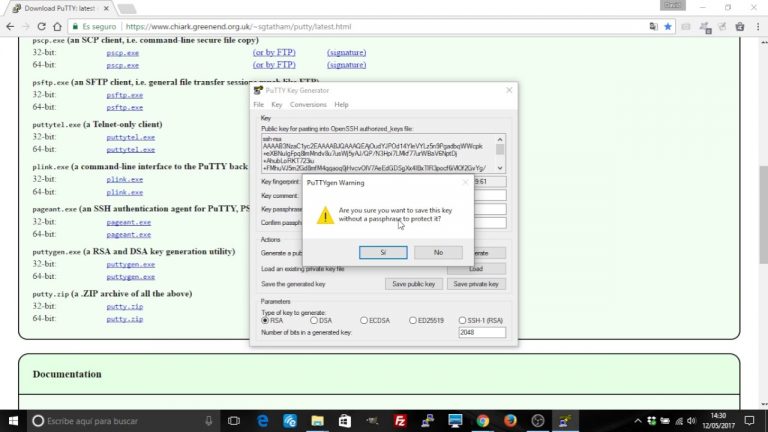Open File Explorer from the taskbar
This screenshot has height=432, width=768.
point(317,421)
